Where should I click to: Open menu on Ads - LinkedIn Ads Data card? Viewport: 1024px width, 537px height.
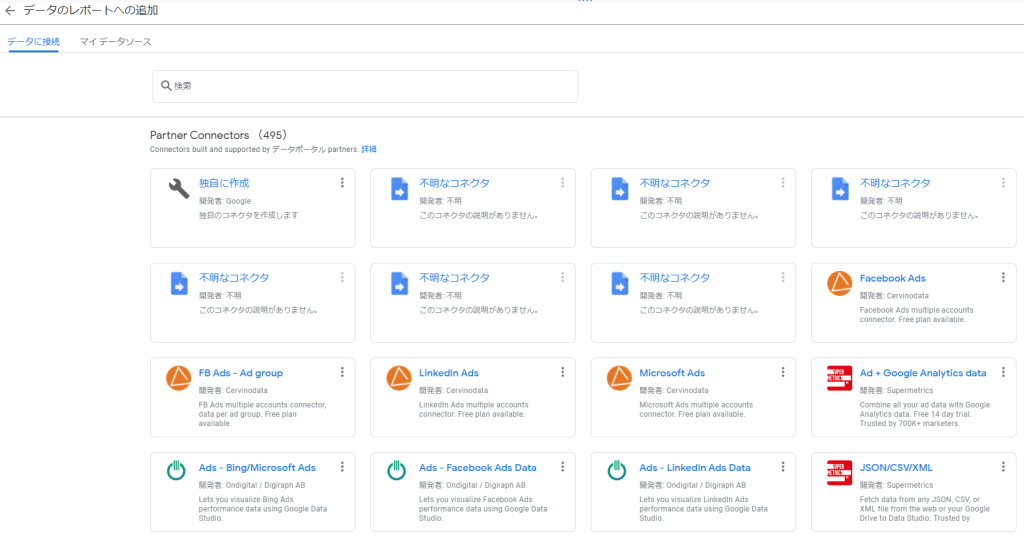pos(783,467)
